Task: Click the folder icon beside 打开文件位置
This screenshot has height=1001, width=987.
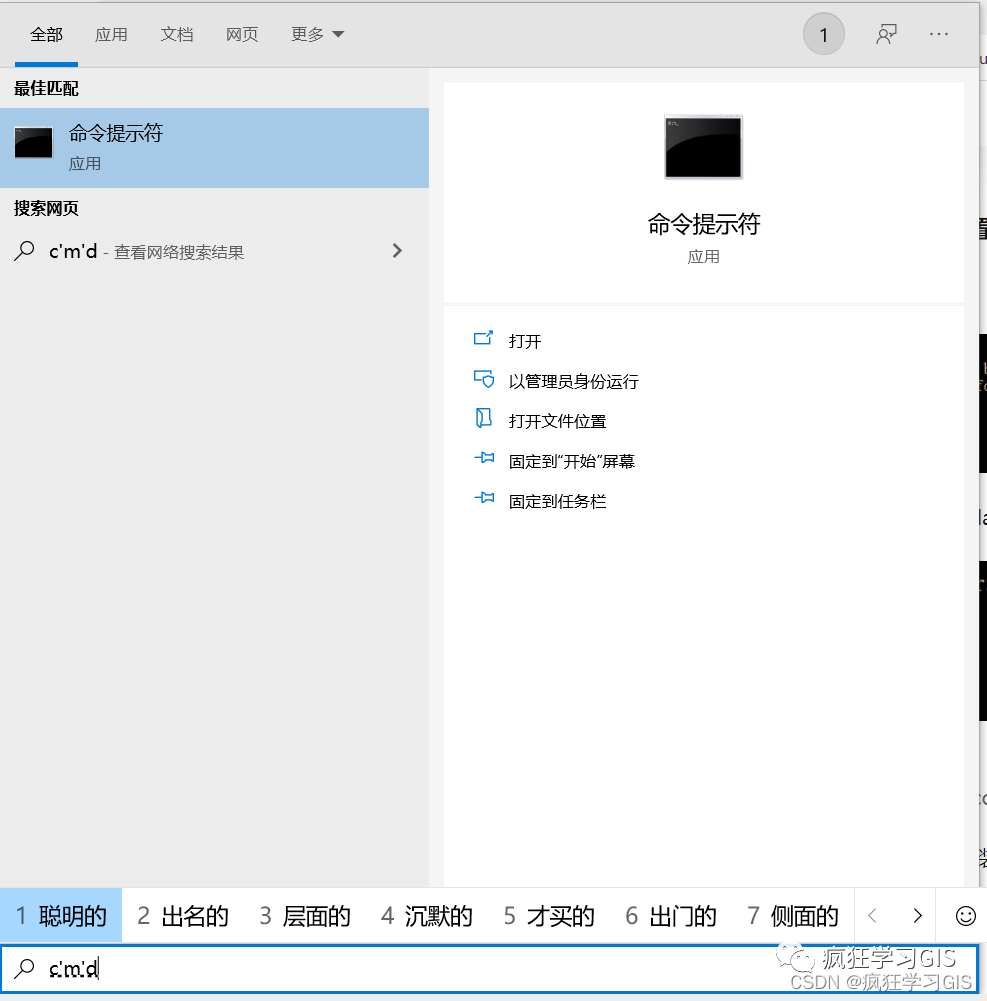Action: point(483,420)
